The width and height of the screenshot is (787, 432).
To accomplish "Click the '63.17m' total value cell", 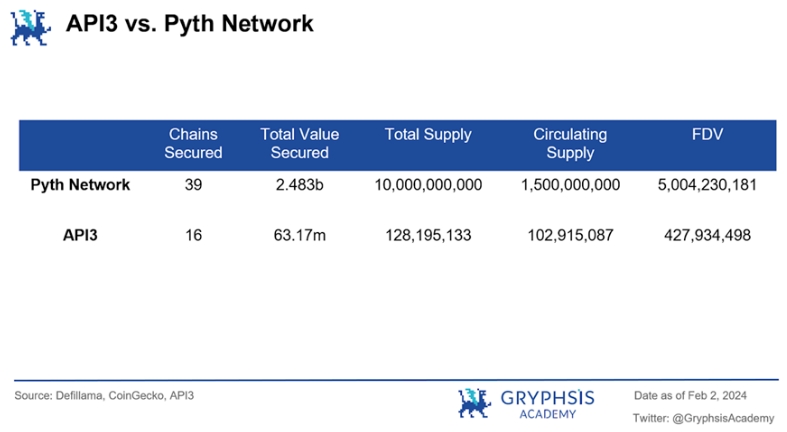I will [x=300, y=235].
